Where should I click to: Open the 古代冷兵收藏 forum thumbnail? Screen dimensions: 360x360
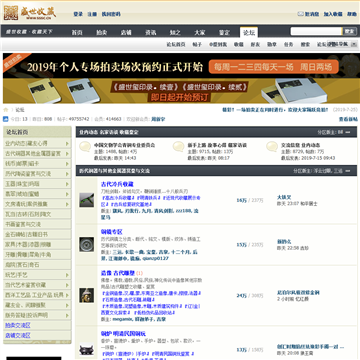(x=86, y=200)
